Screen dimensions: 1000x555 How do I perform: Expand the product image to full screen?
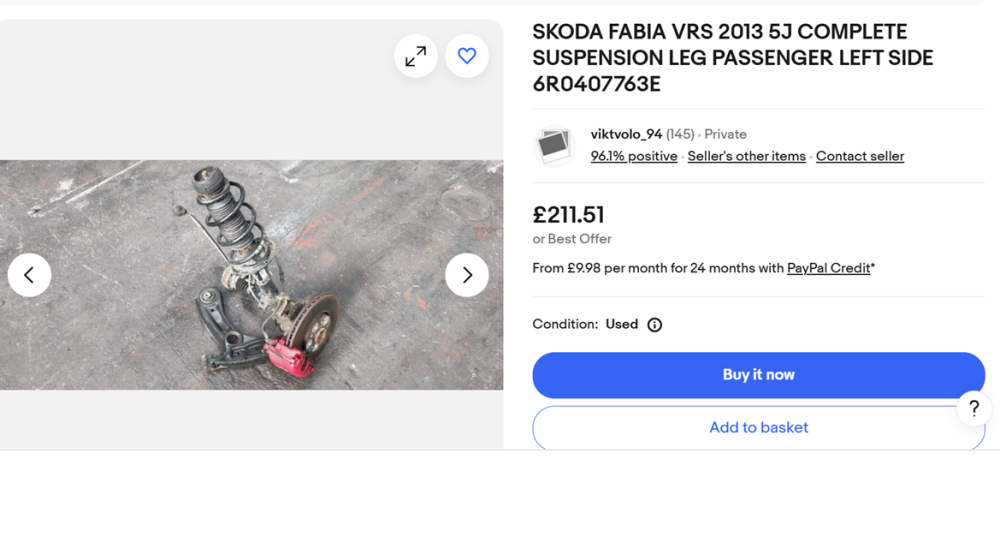pos(416,57)
